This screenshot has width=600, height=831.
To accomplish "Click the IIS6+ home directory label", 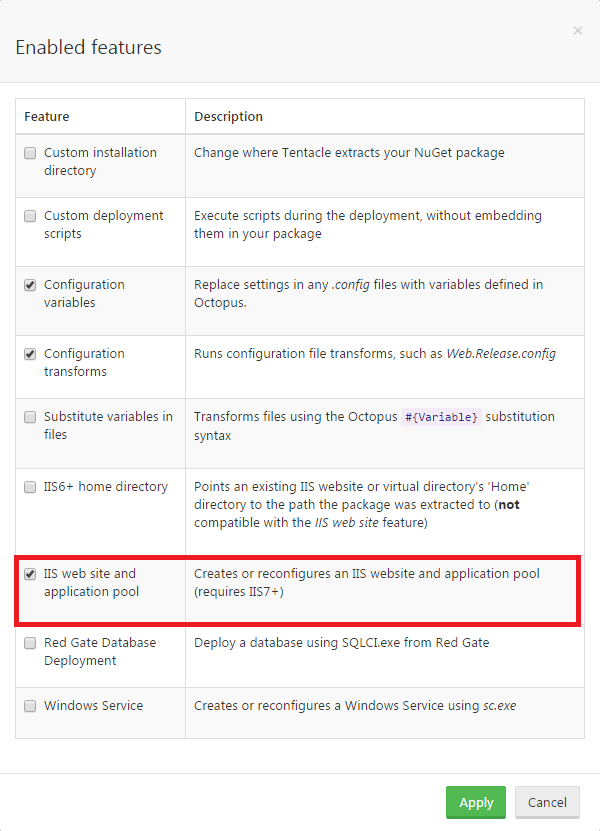I will coord(106,487).
